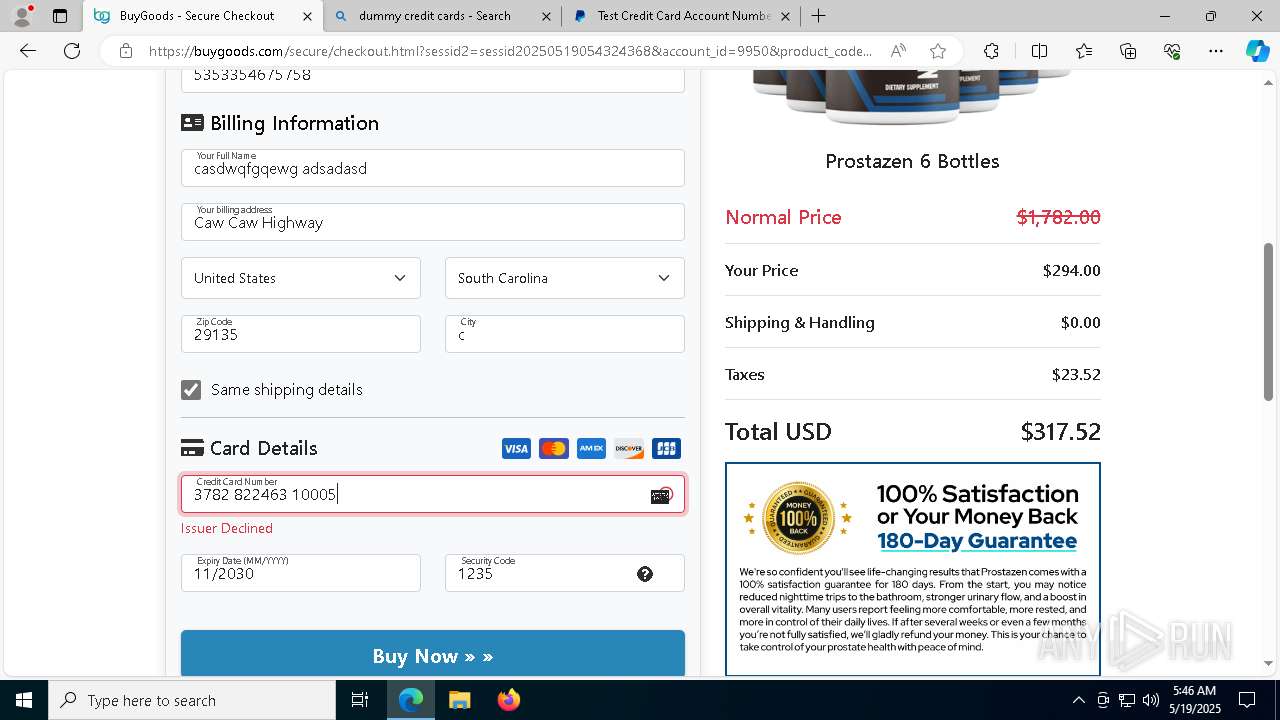Click the card autofill icon in card number field
This screenshot has height=720, width=1280.
click(x=661, y=496)
